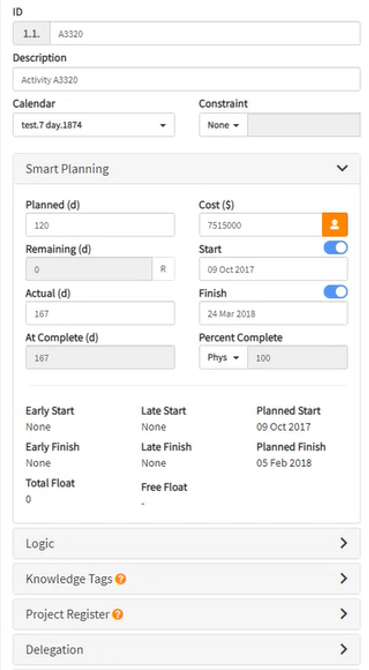Toggle the Start date switch
Viewport: 369px width, 670px height.
click(x=336, y=248)
